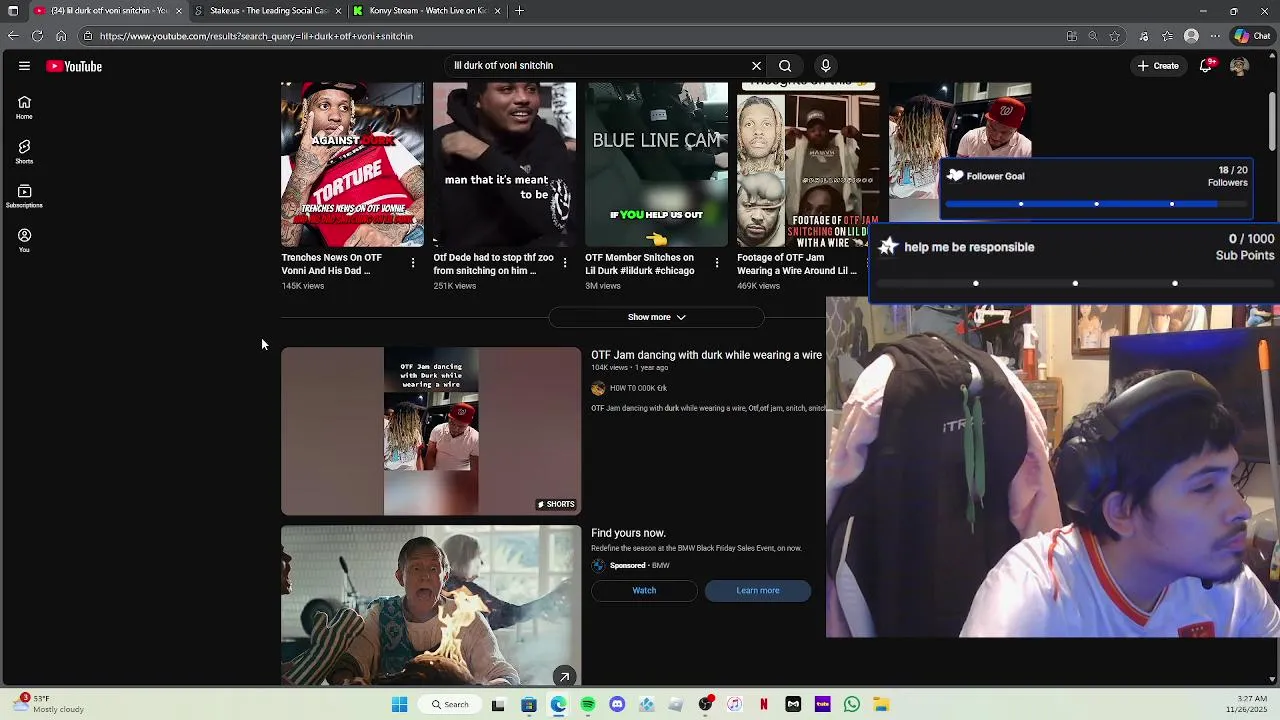The image size is (1280, 720).
Task: Open OTF Jam dancing video thumbnail
Action: point(431,431)
